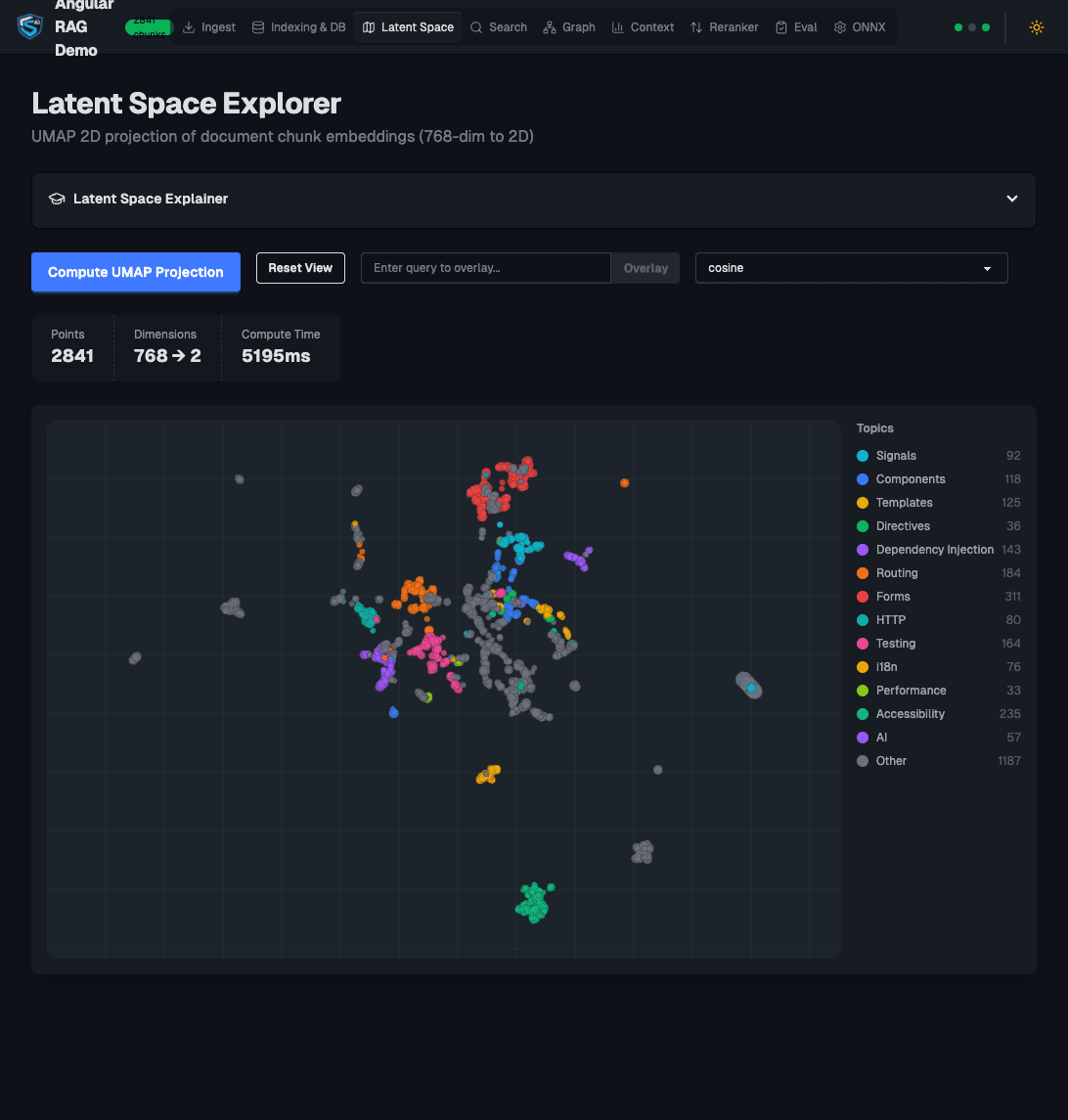Toggle light theme with sun icon

pos(1036,27)
